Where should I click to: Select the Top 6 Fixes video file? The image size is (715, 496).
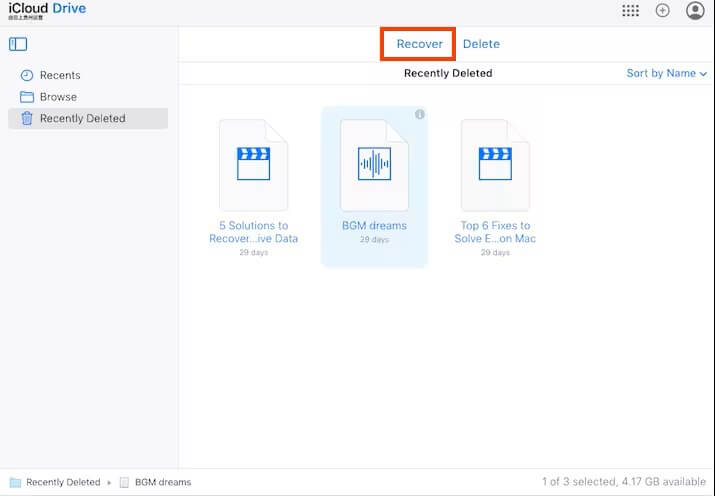(495, 165)
